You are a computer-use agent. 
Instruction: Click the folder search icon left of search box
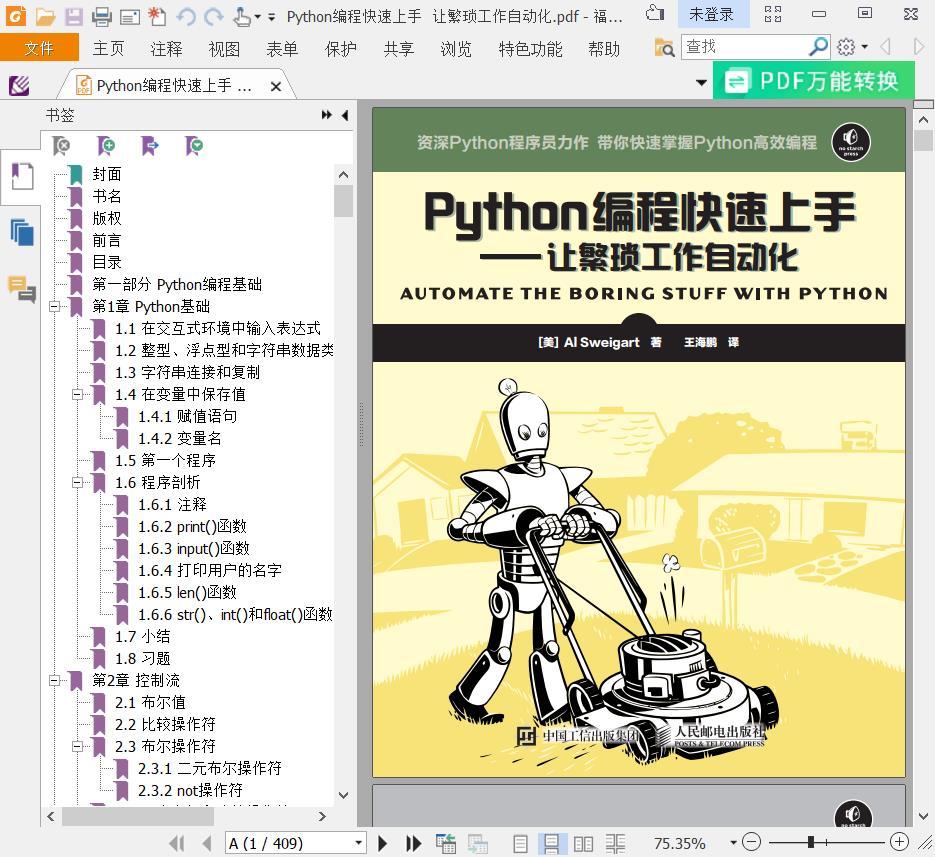(664, 47)
